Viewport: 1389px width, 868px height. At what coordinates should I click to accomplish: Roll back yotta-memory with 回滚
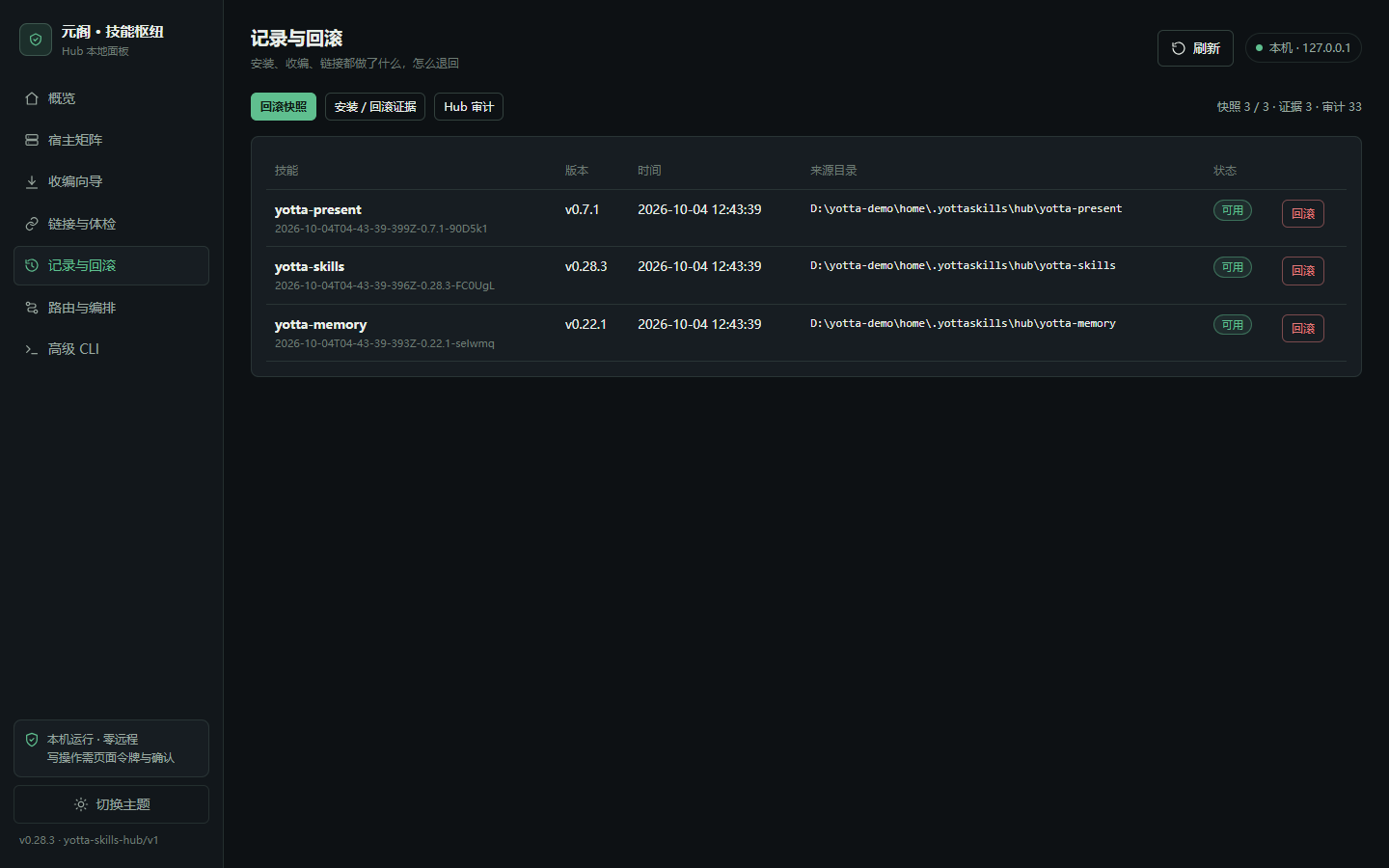[x=1303, y=329]
